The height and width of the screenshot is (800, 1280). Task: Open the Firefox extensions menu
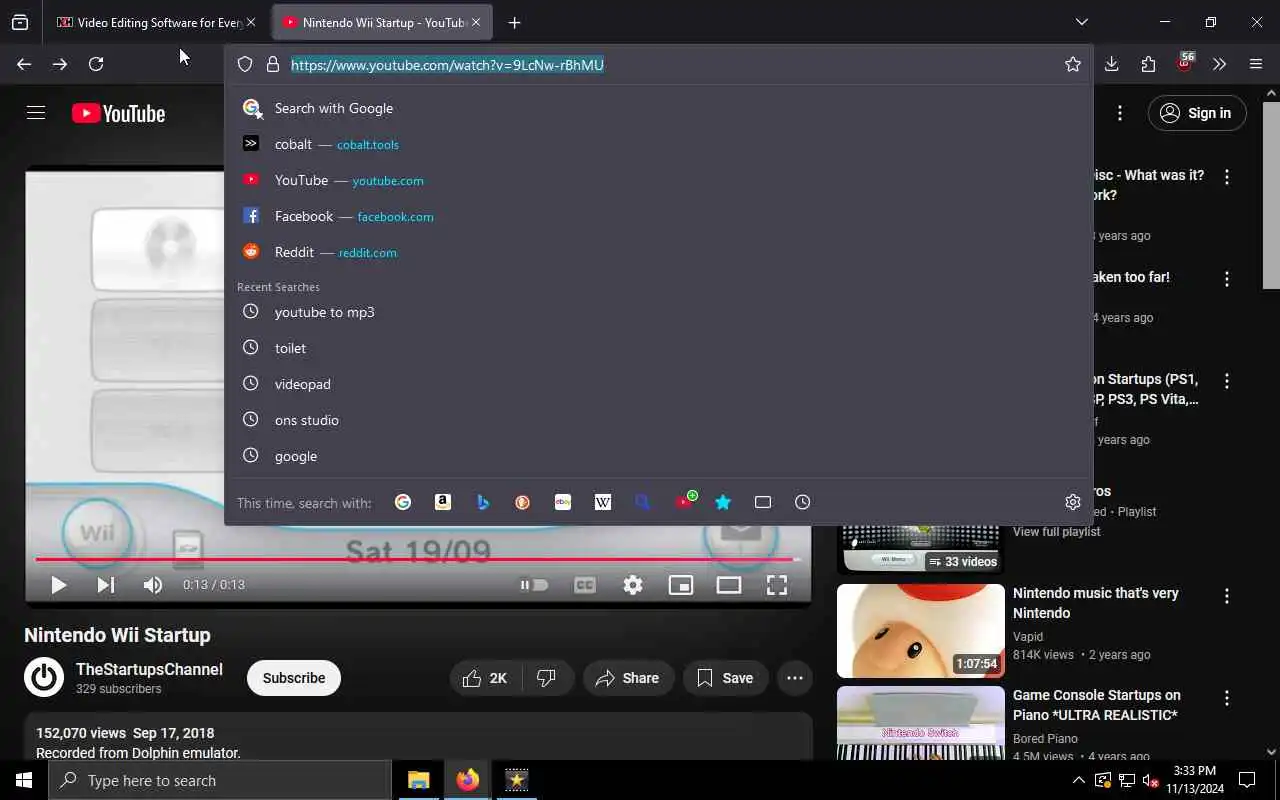pyautogui.click(x=1148, y=64)
